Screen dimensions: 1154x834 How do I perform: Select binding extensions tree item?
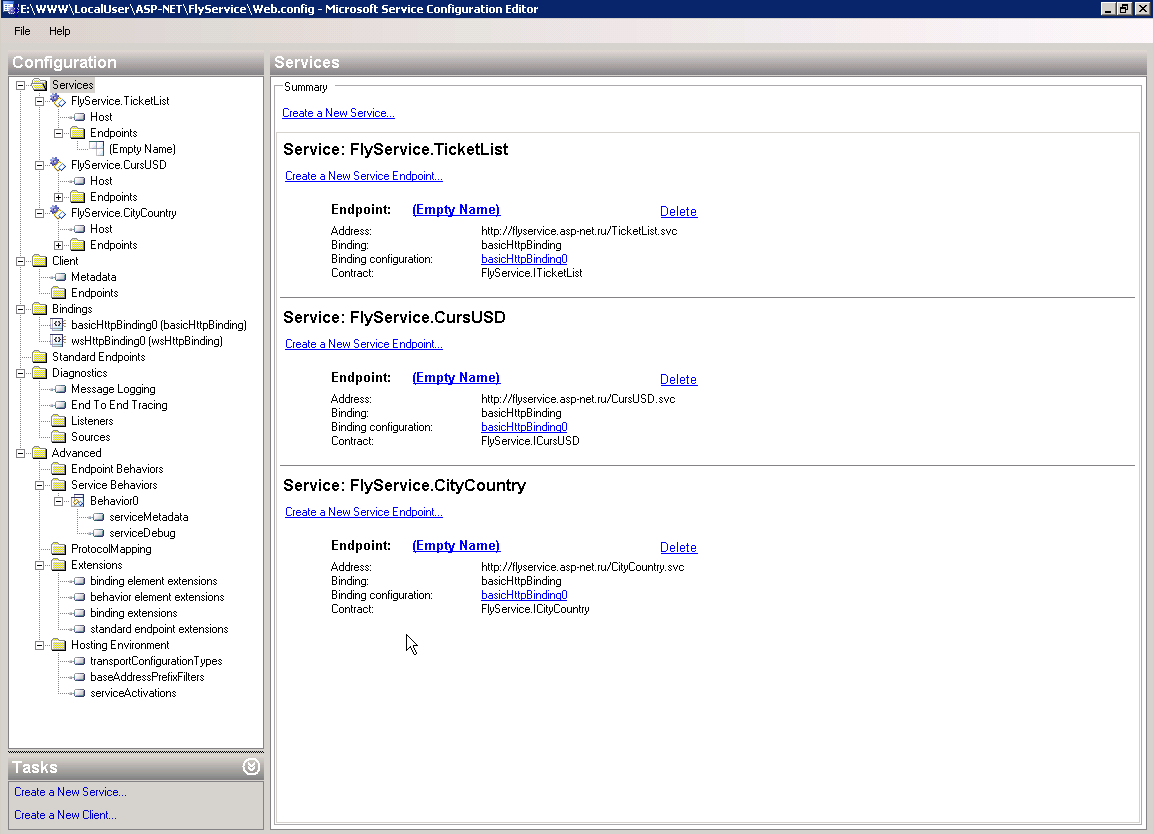pyautogui.click(x=133, y=613)
